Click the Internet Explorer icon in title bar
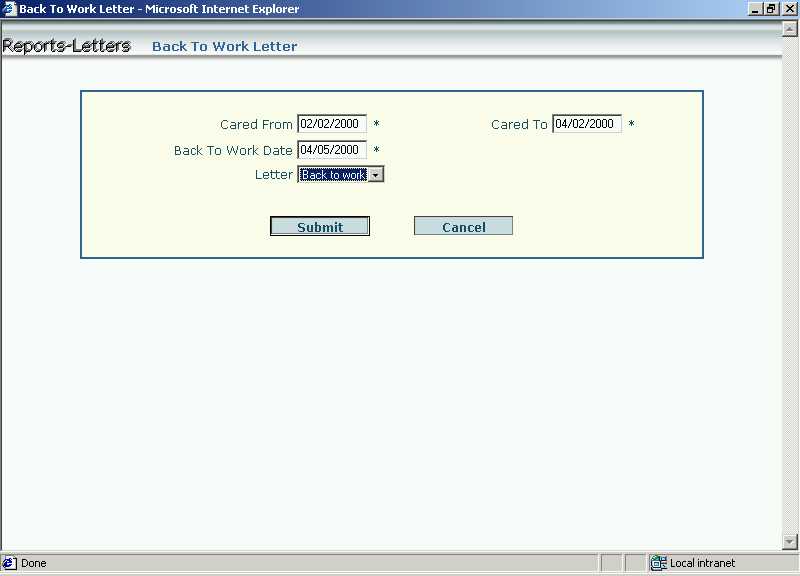Viewport: 800px width, 576px height. (9, 9)
